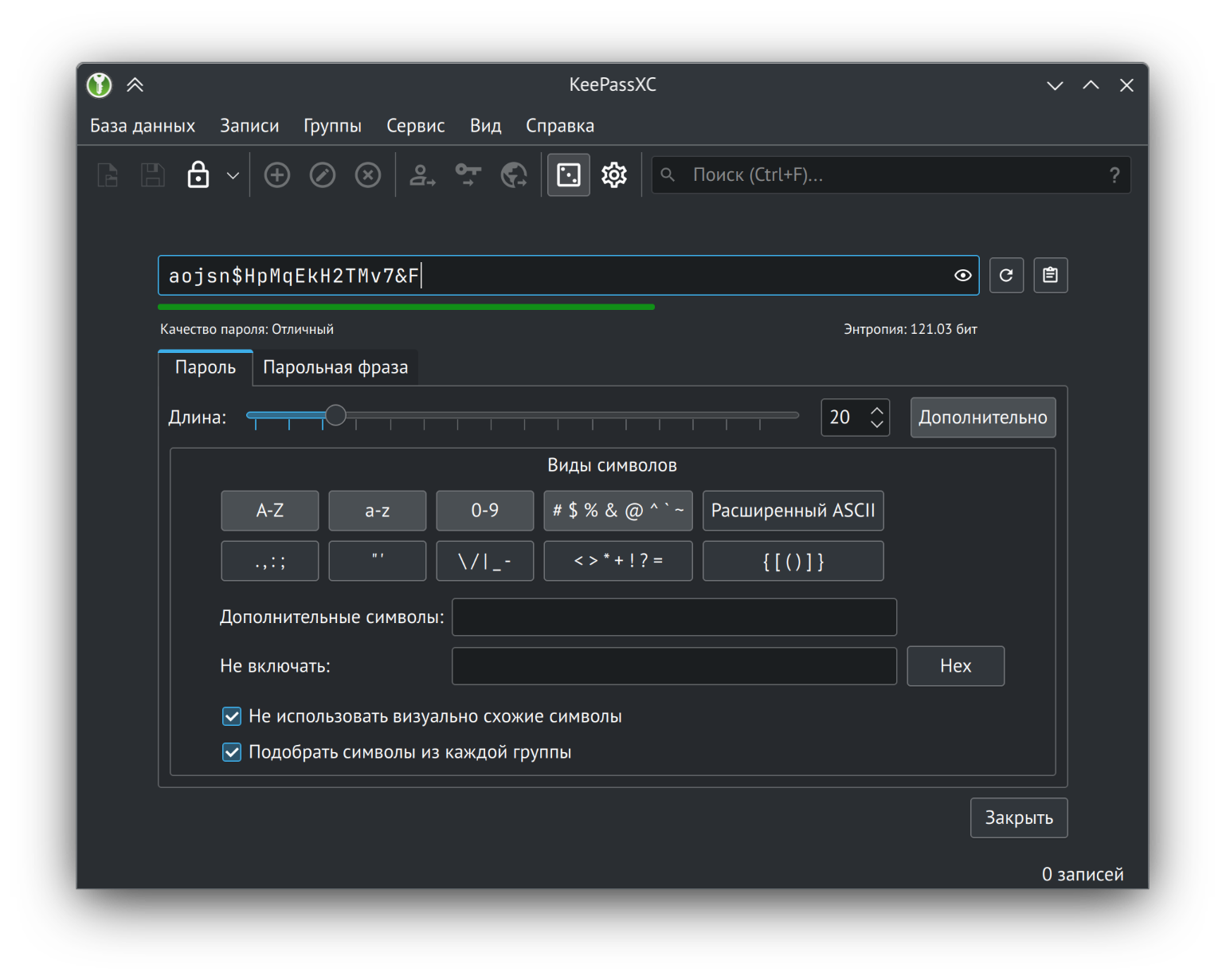
Task: Uncheck Подобрать символы из каждой группы
Action: tap(232, 752)
